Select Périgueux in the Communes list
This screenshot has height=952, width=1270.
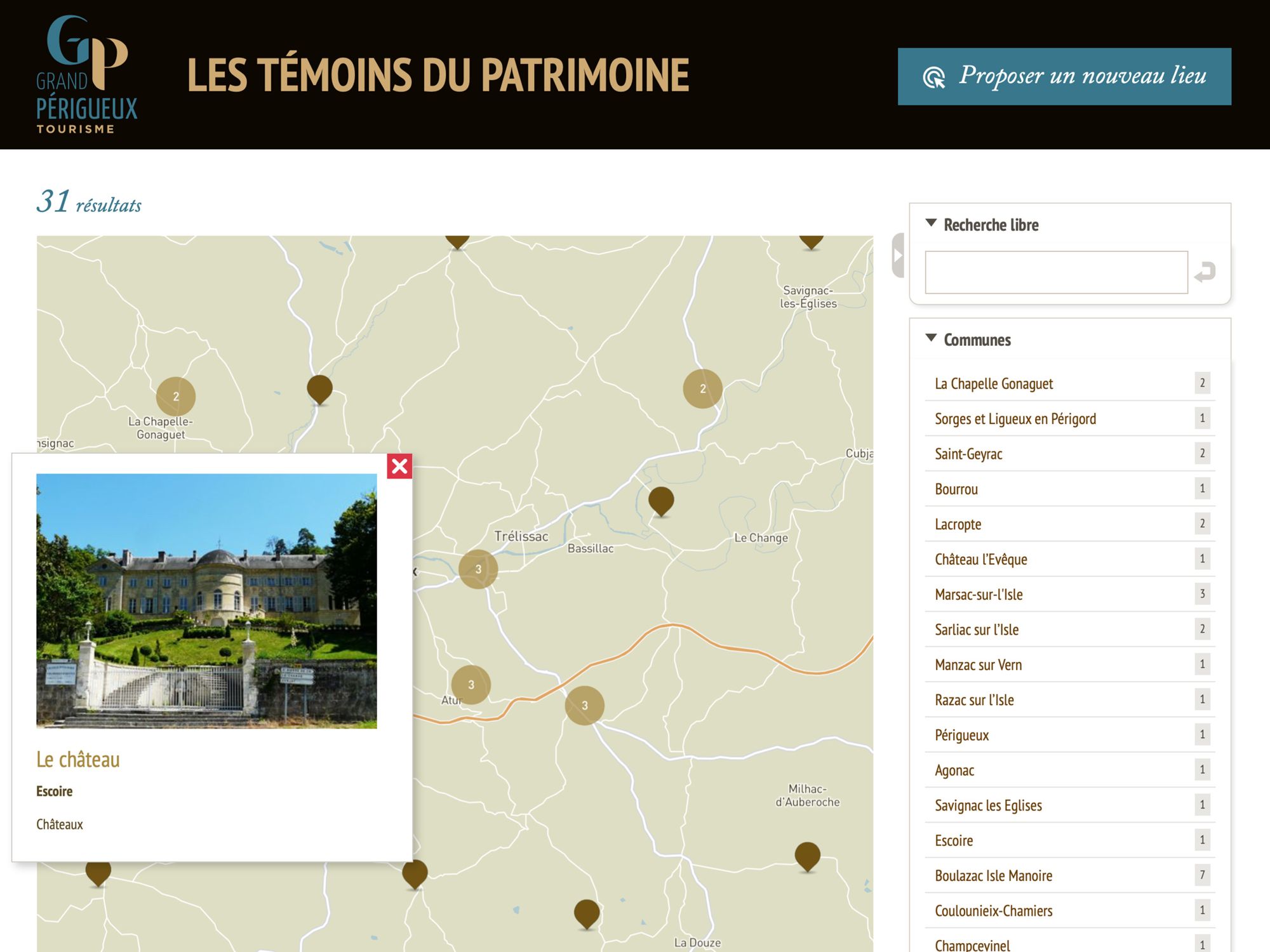click(x=961, y=735)
